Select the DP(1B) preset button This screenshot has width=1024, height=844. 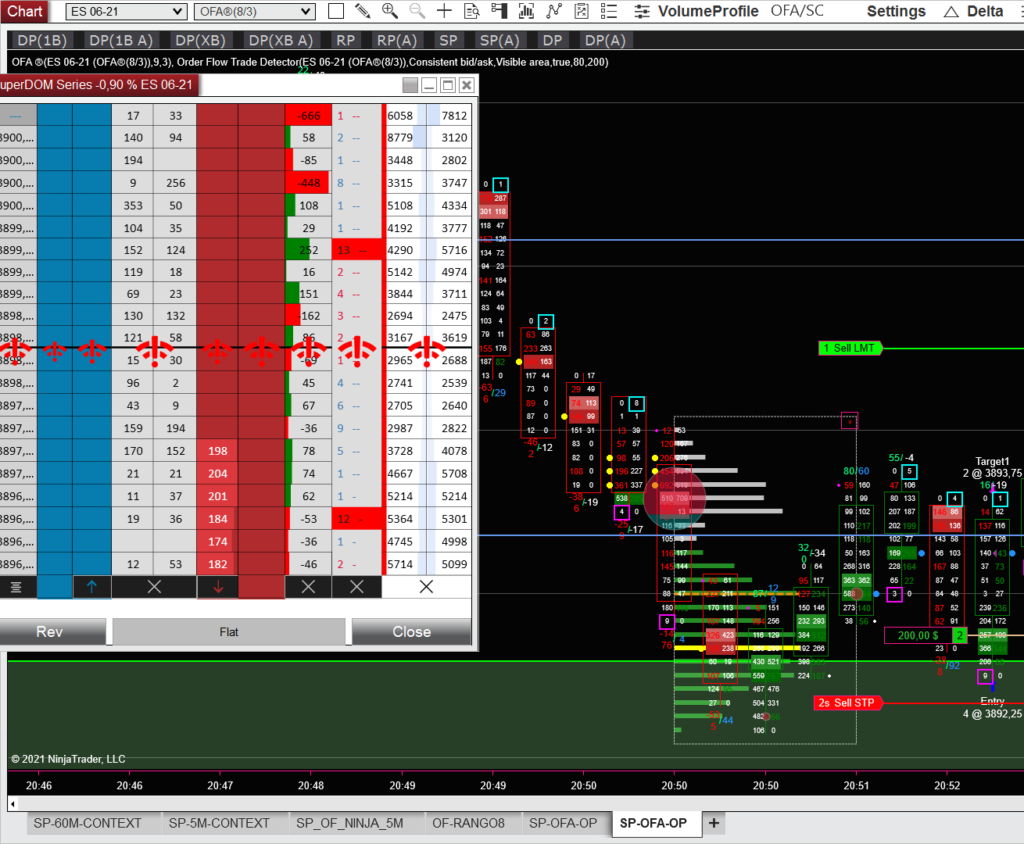pyautogui.click(x=42, y=41)
